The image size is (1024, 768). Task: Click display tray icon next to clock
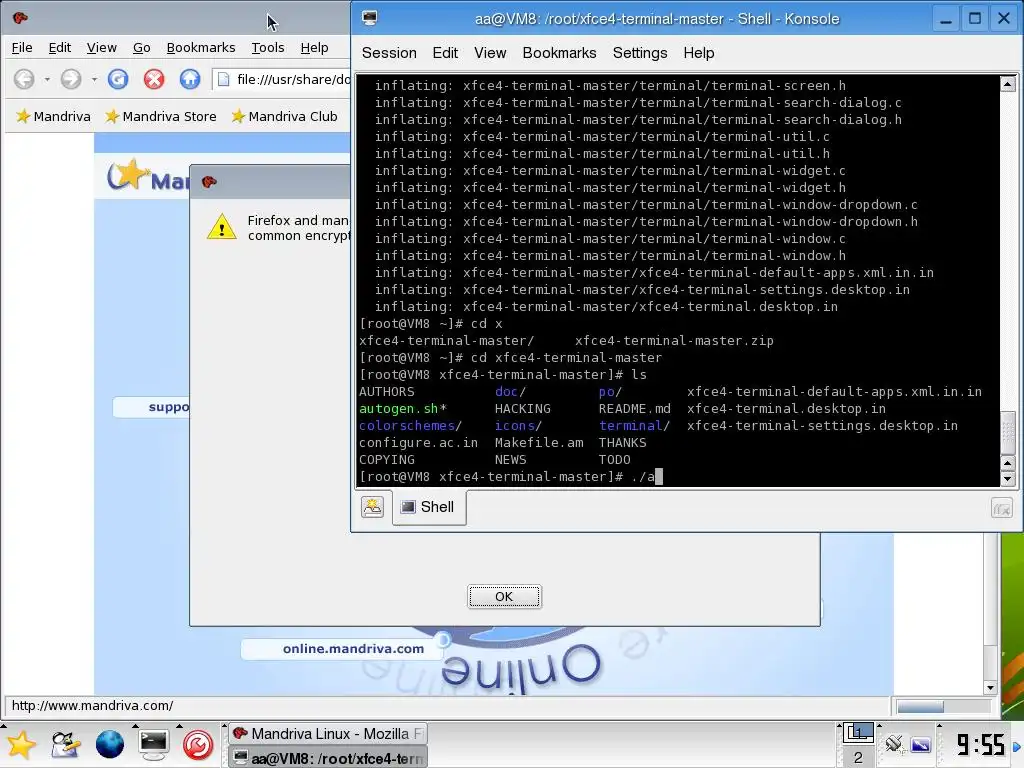pyautogui.click(x=921, y=744)
